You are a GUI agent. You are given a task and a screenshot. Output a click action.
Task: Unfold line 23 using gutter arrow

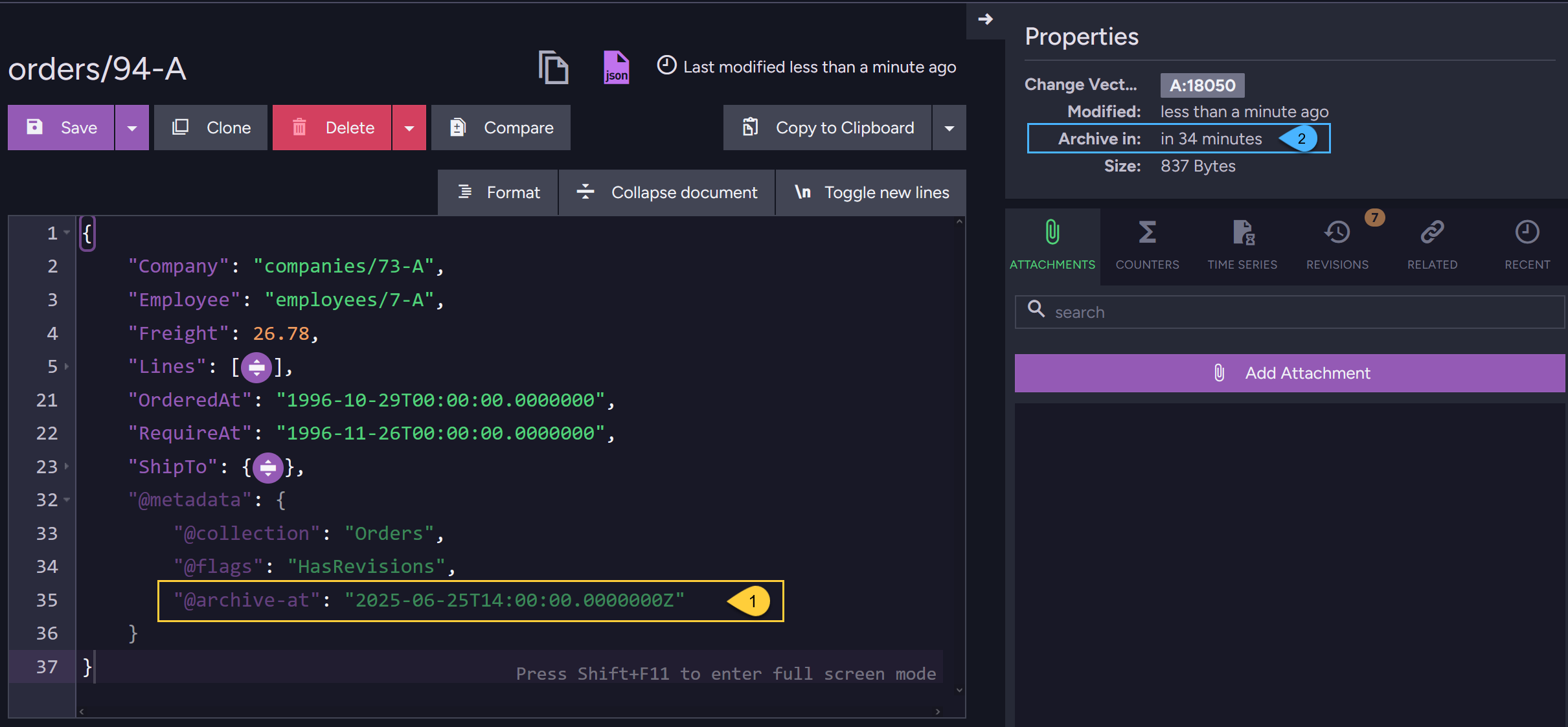67,466
